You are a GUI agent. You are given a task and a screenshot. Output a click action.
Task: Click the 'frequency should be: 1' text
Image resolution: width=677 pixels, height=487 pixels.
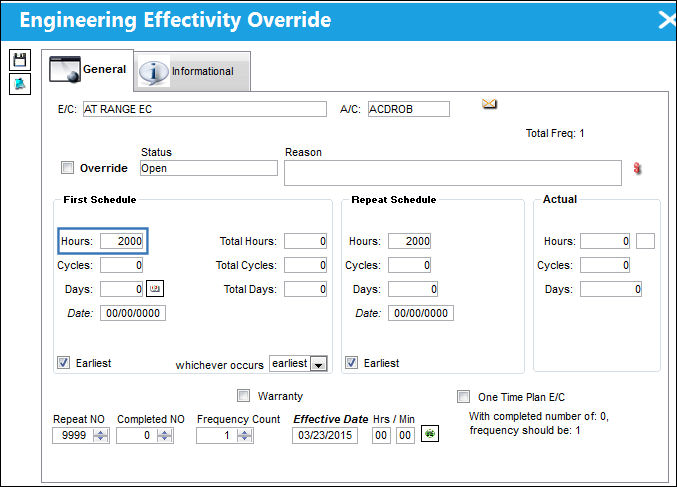tap(525, 430)
